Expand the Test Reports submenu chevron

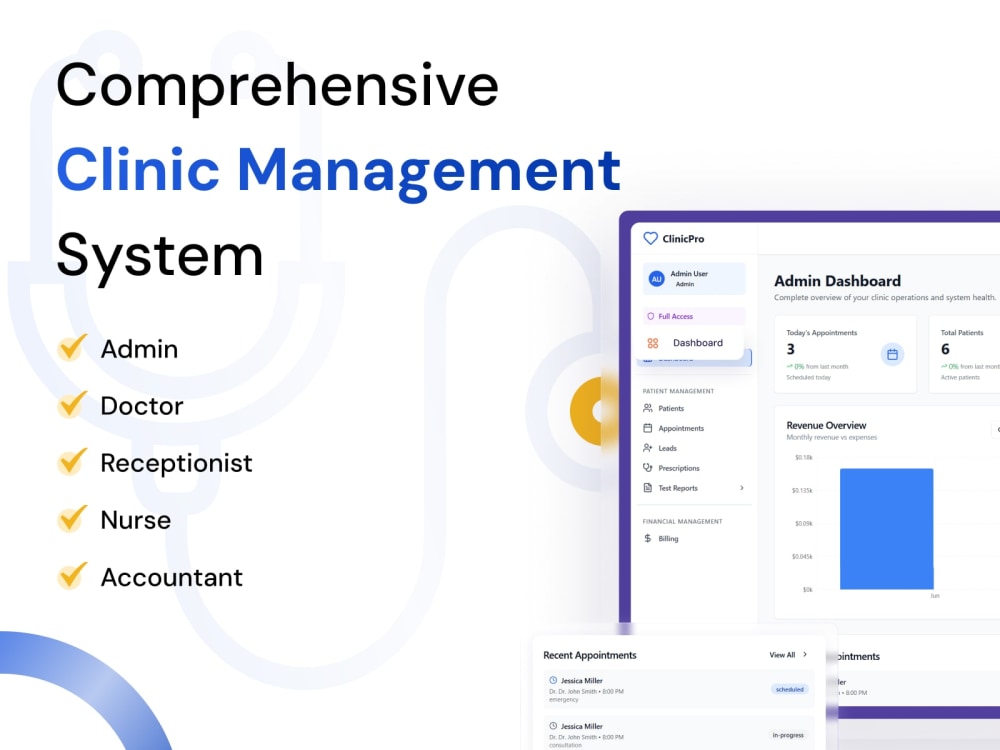point(742,488)
